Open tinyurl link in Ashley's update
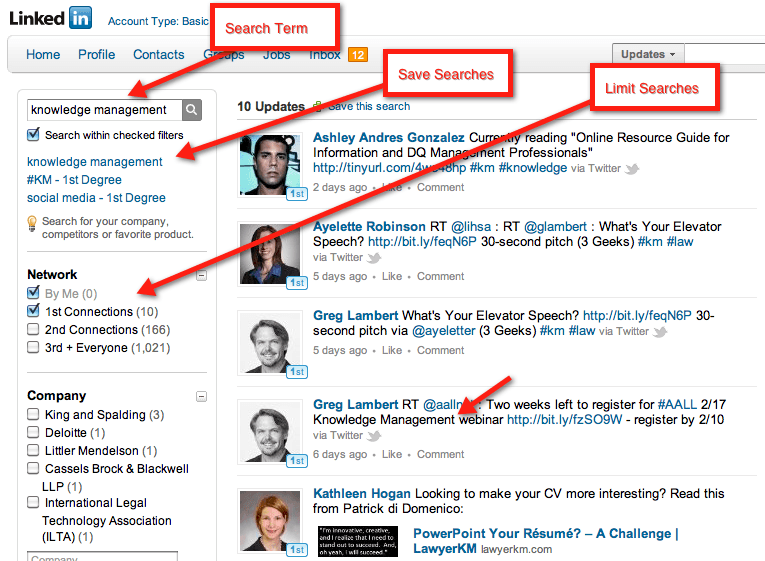The image size is (765, 561). pyautogui.click(x=389, y=168)
